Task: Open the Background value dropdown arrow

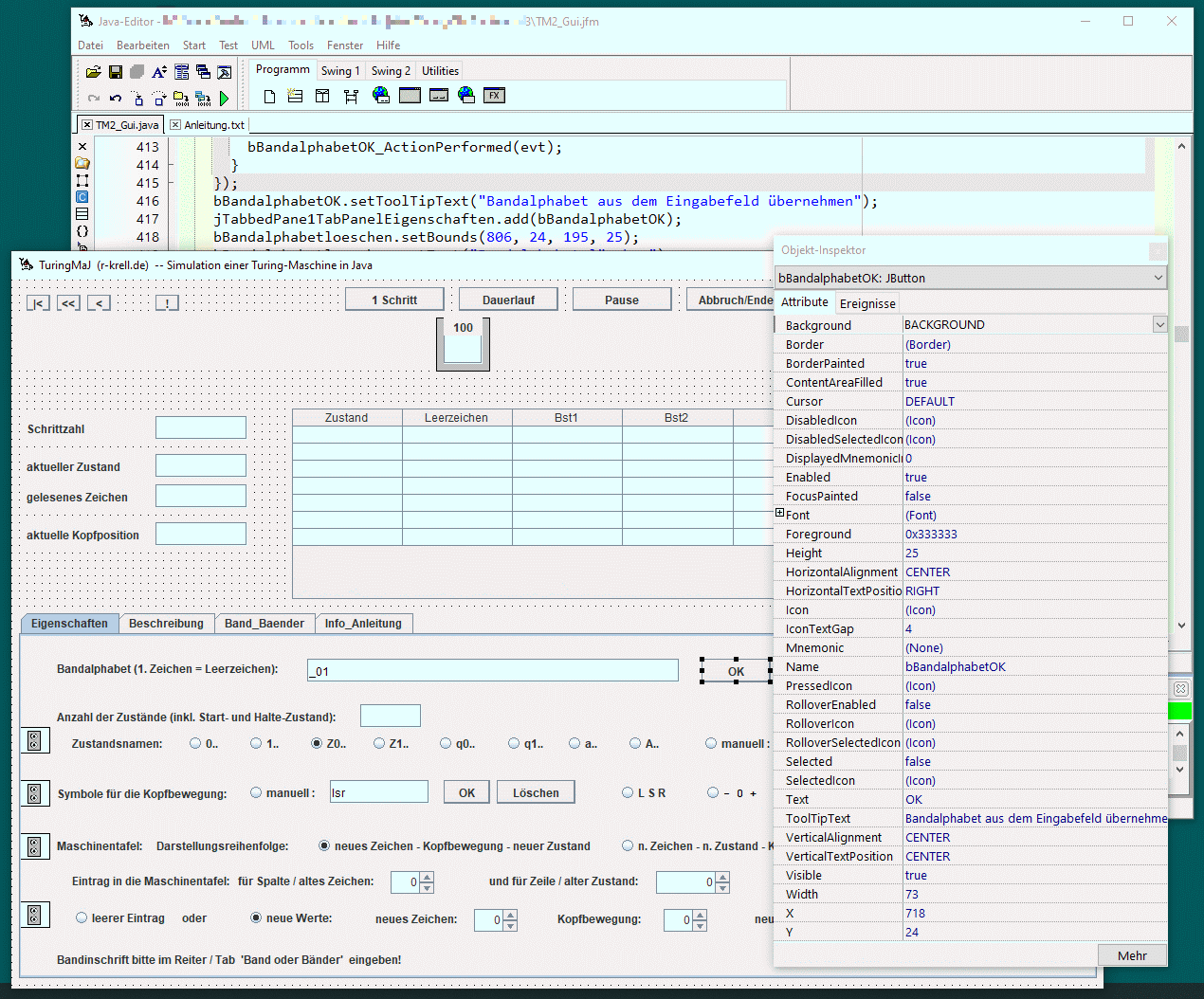Action: pos(1159,325)
